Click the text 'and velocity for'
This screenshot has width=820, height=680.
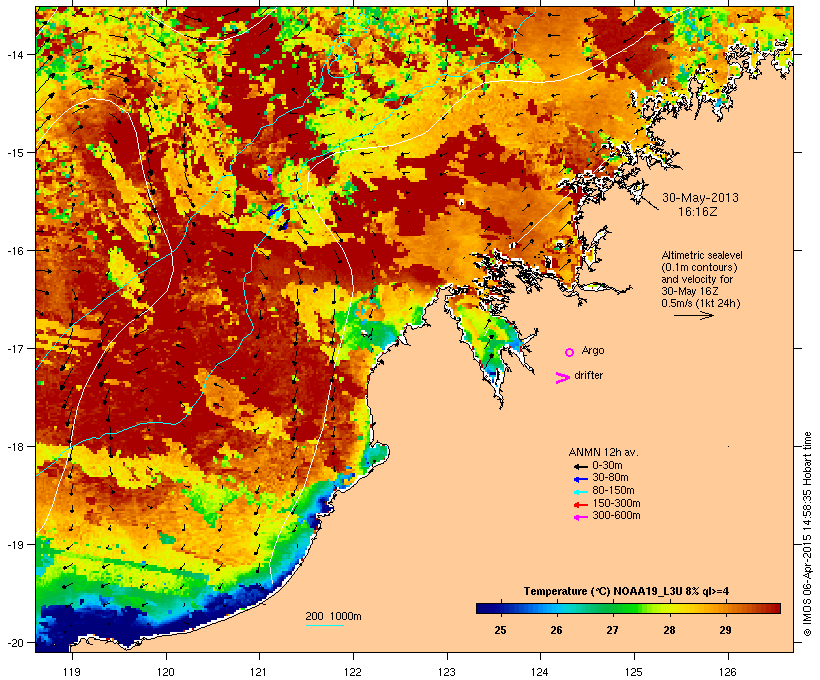[x=697, y=279]
